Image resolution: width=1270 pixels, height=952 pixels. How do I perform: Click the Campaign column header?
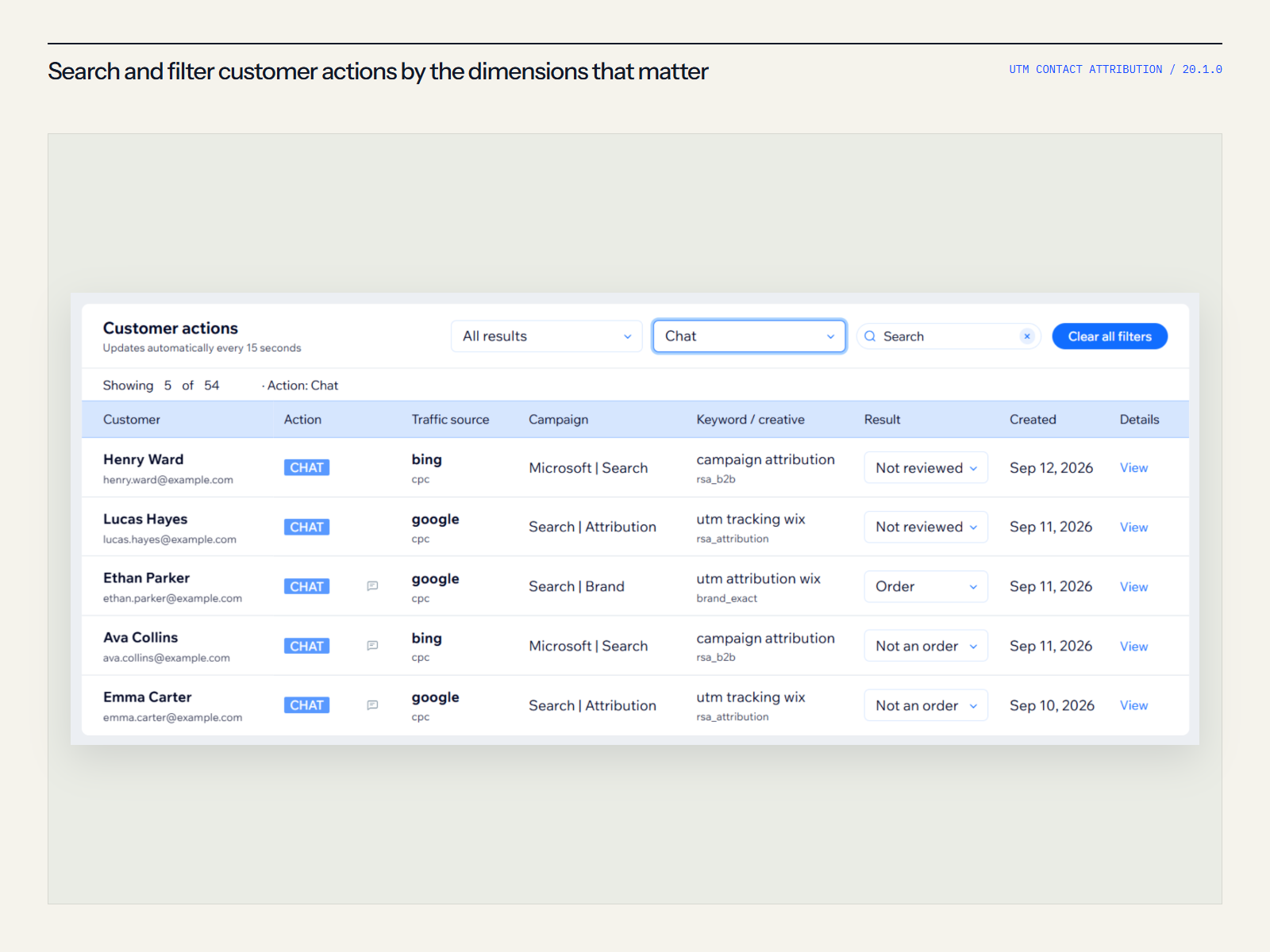pyautogui.click(x=559, y=420)
